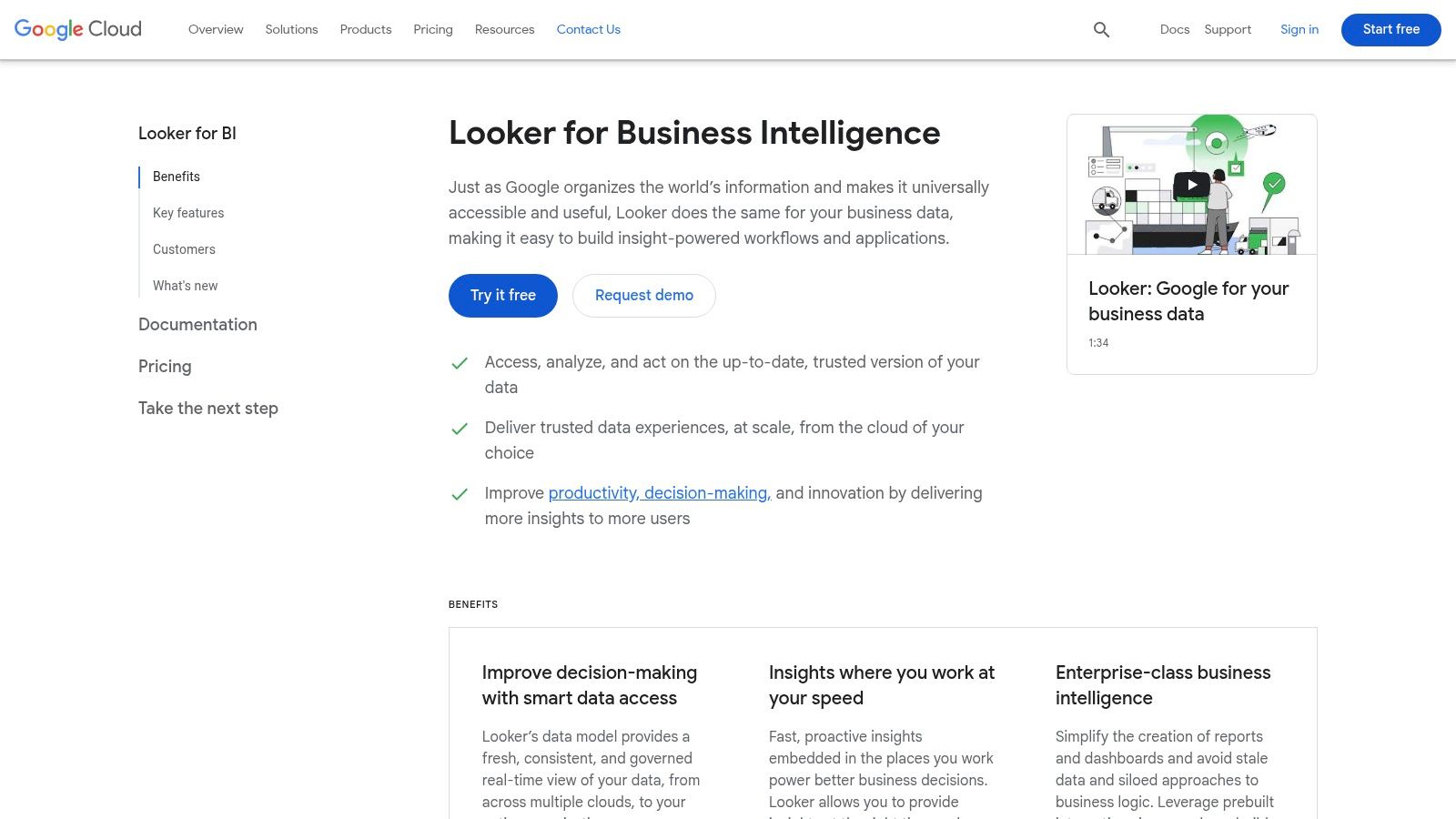1456x819 pixels.
Task: Open the Products menu
Action: pyautogui.click(x=366, y=29)
